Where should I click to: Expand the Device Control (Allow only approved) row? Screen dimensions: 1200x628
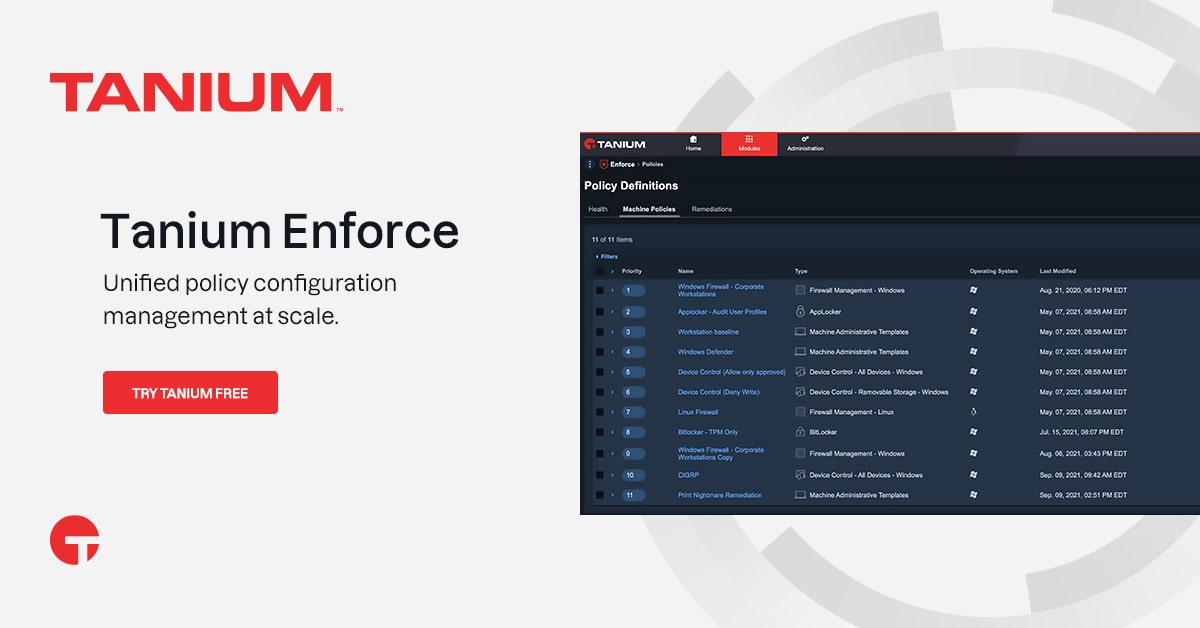(x=612, y=371)
